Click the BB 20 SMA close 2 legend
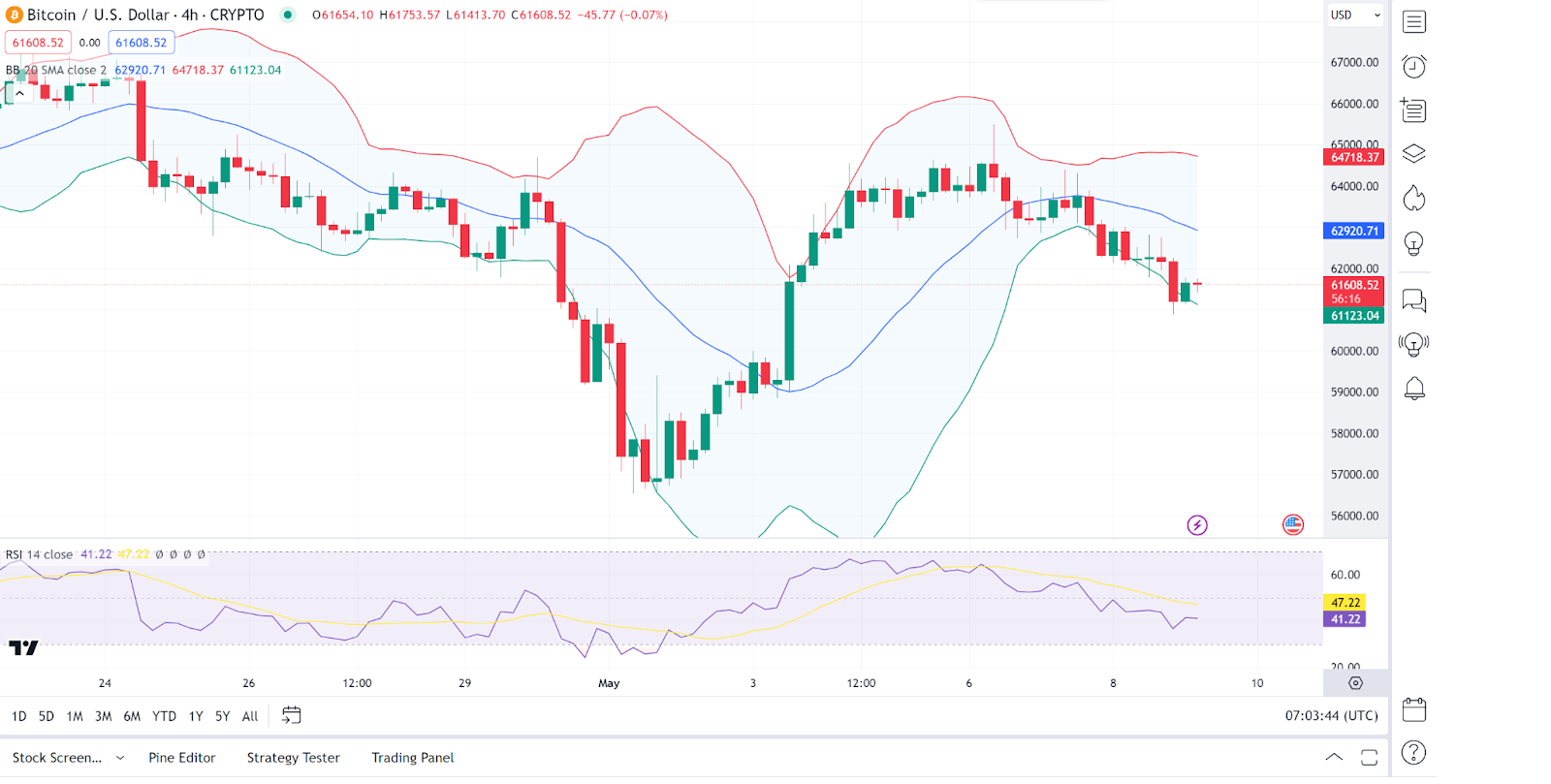Viewport: 1551px width, 784px height. point(56,70)
